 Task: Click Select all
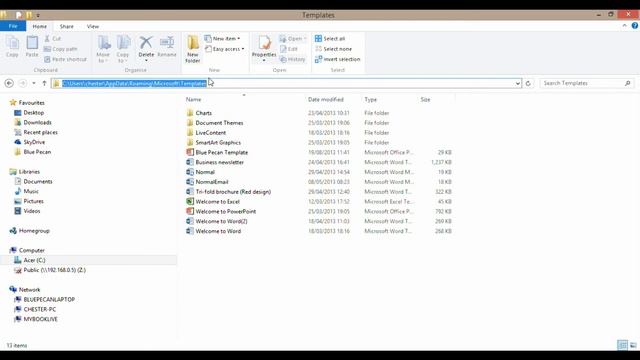[x=330, y=38]
